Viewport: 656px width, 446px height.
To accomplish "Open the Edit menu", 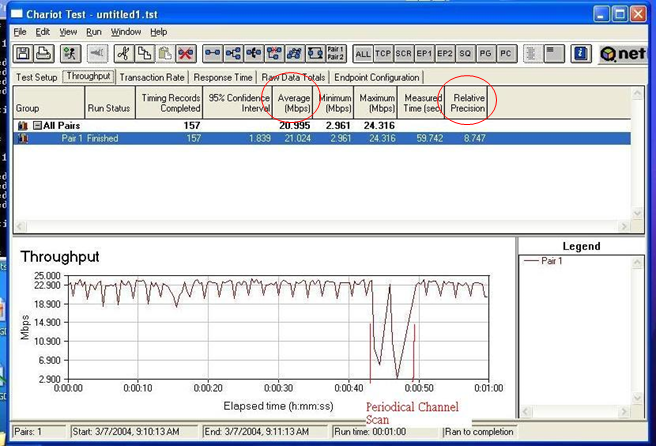I will click(x=42, y=32).
